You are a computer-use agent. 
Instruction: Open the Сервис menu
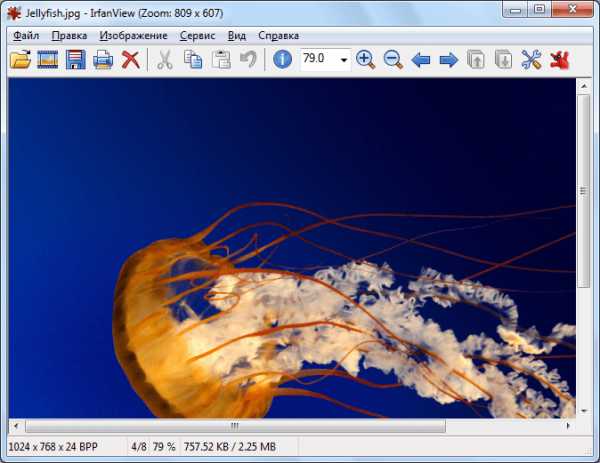tap(197, 36)
